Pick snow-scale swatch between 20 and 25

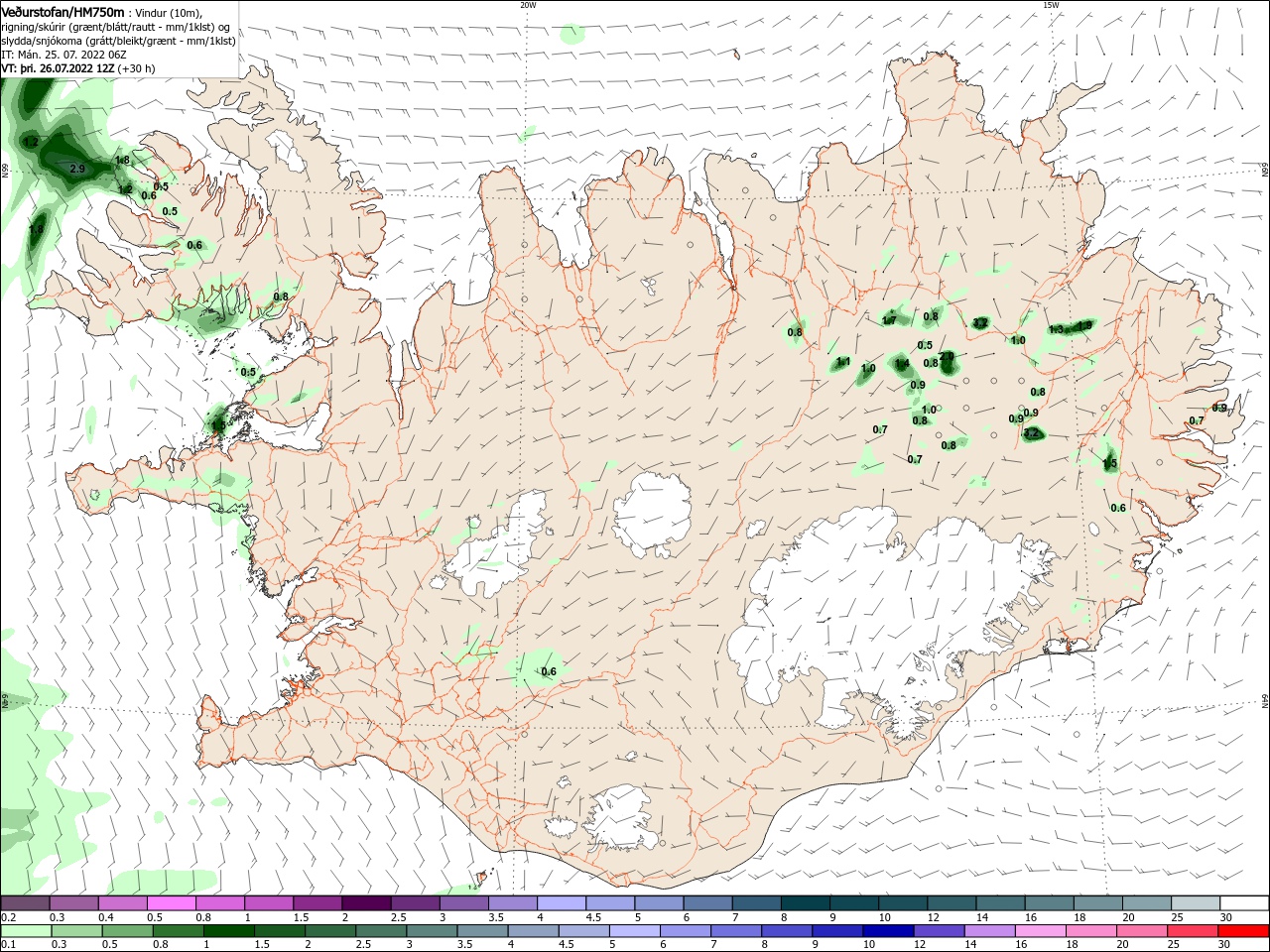click(x=1147, y=903)
